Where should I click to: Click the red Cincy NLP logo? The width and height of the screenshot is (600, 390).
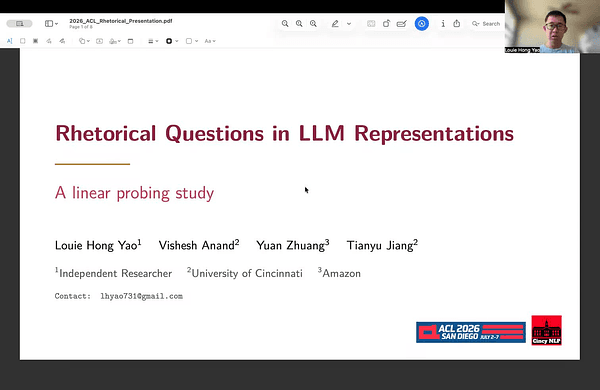(x=546, y=330)
